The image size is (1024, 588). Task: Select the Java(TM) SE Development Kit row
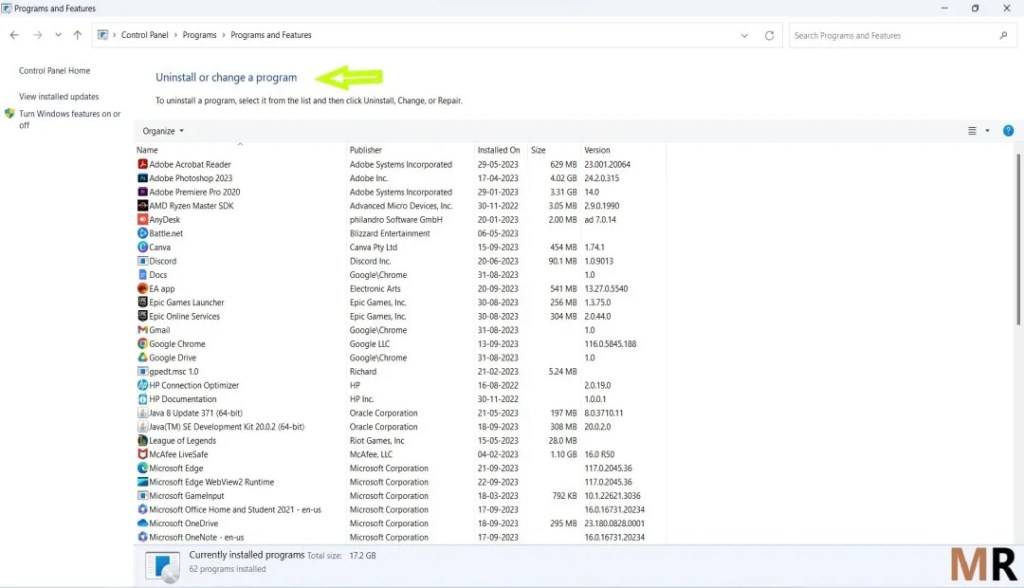click(401, 427)
